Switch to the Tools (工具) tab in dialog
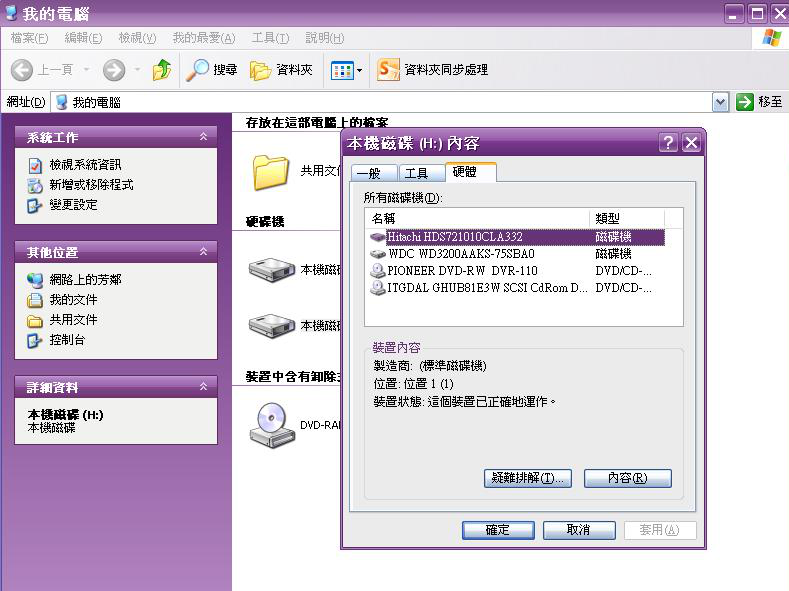 [421, 173]
